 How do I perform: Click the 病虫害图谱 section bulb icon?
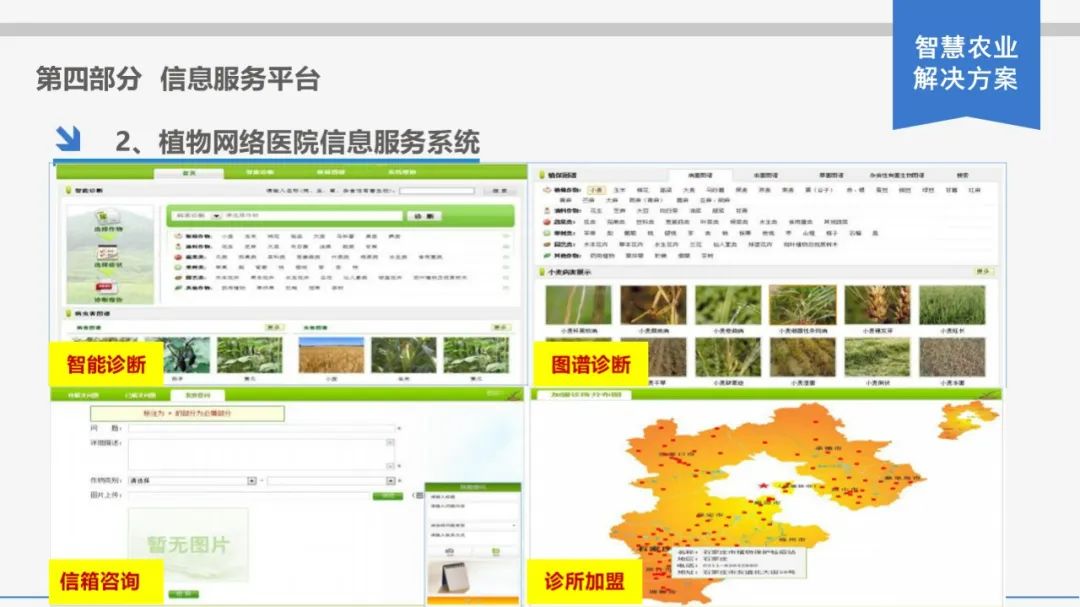[x=68, y=313]
